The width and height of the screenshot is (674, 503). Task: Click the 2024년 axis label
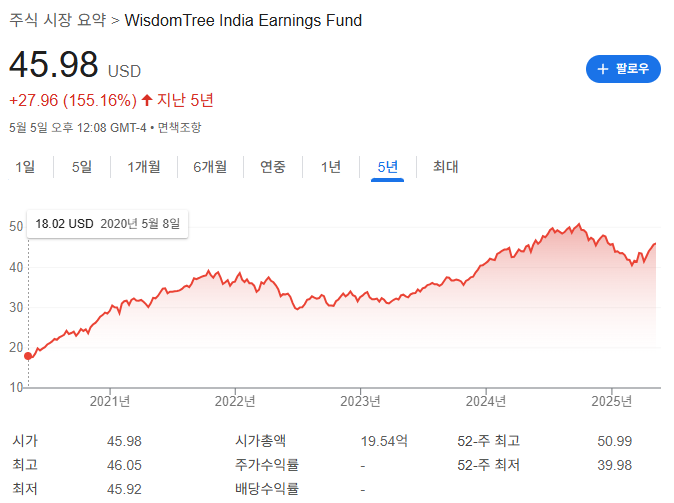[x=486, y=402]
